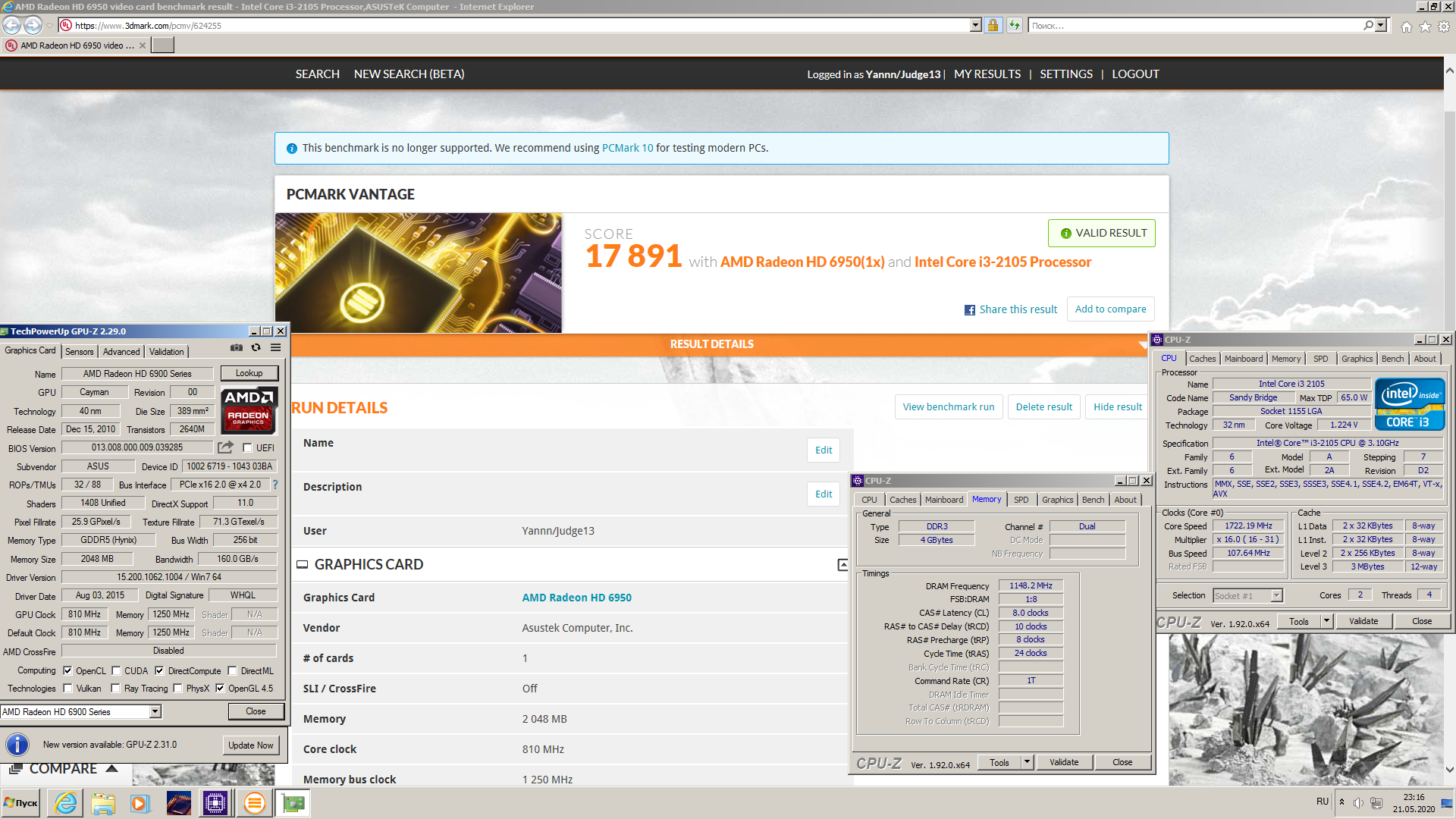Launch Windows Media Player from taskbar
The height and width of the screenshot is (819, 1456).
pyautogui.click(x=140, y=803)
